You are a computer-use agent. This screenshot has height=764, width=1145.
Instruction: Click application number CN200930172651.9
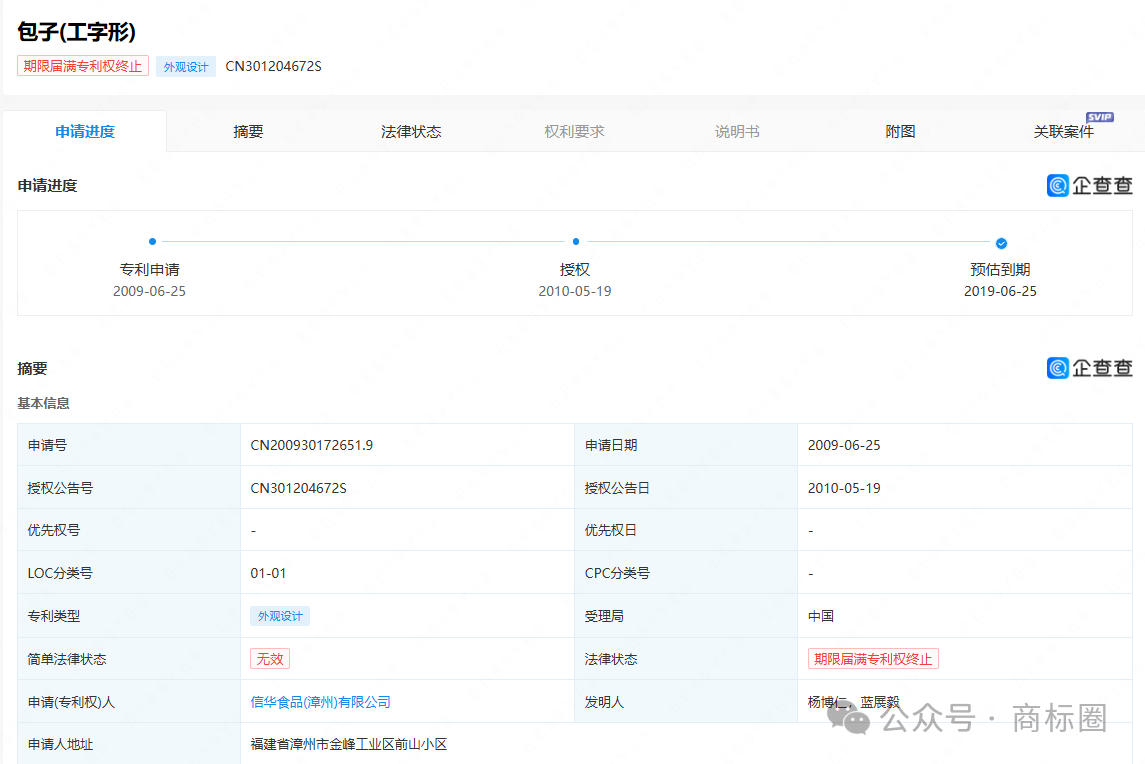311,445
